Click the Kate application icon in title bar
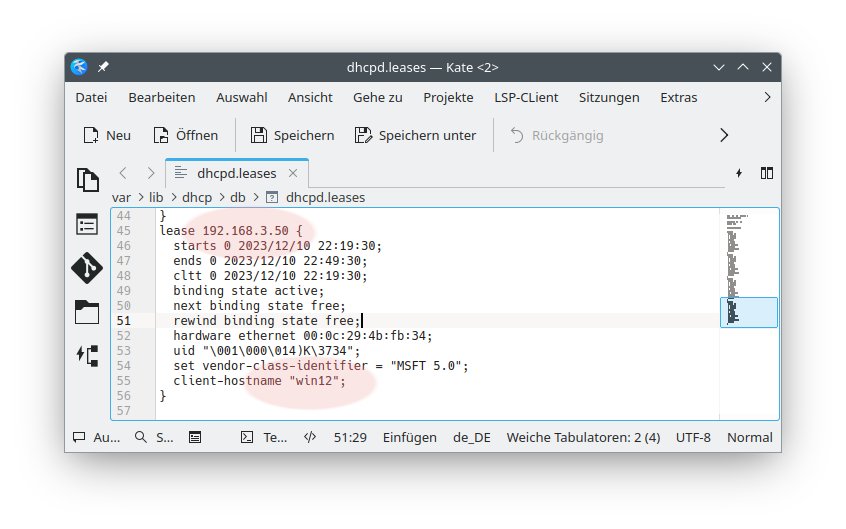 click(79, 67)
